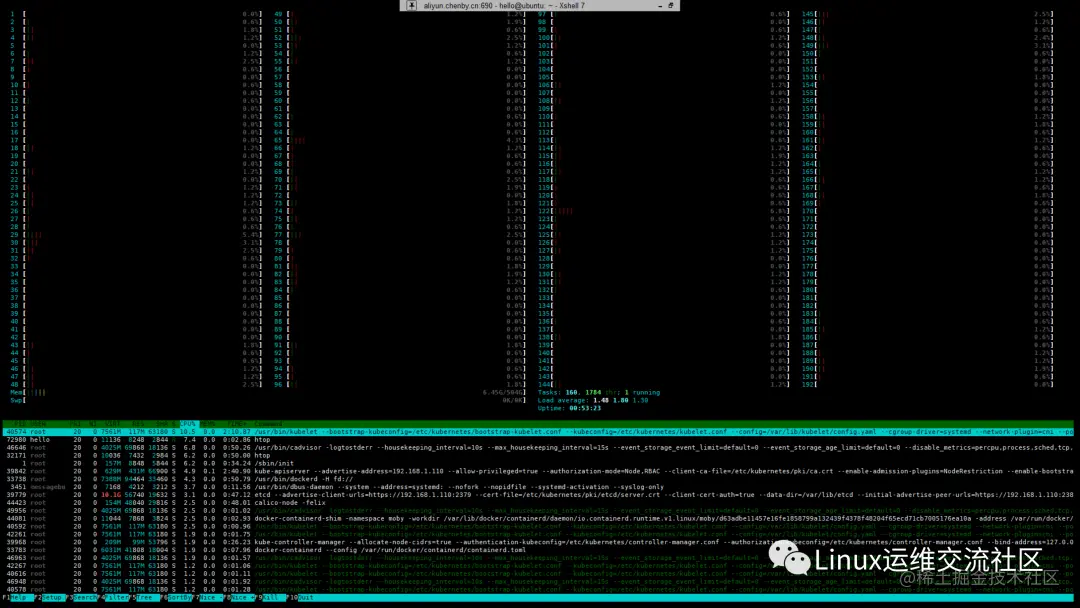1080x608 pixels.
Task: Select kube-controller-manager row PID 39968
Action: pyautogui.click(x=539, y=542)
